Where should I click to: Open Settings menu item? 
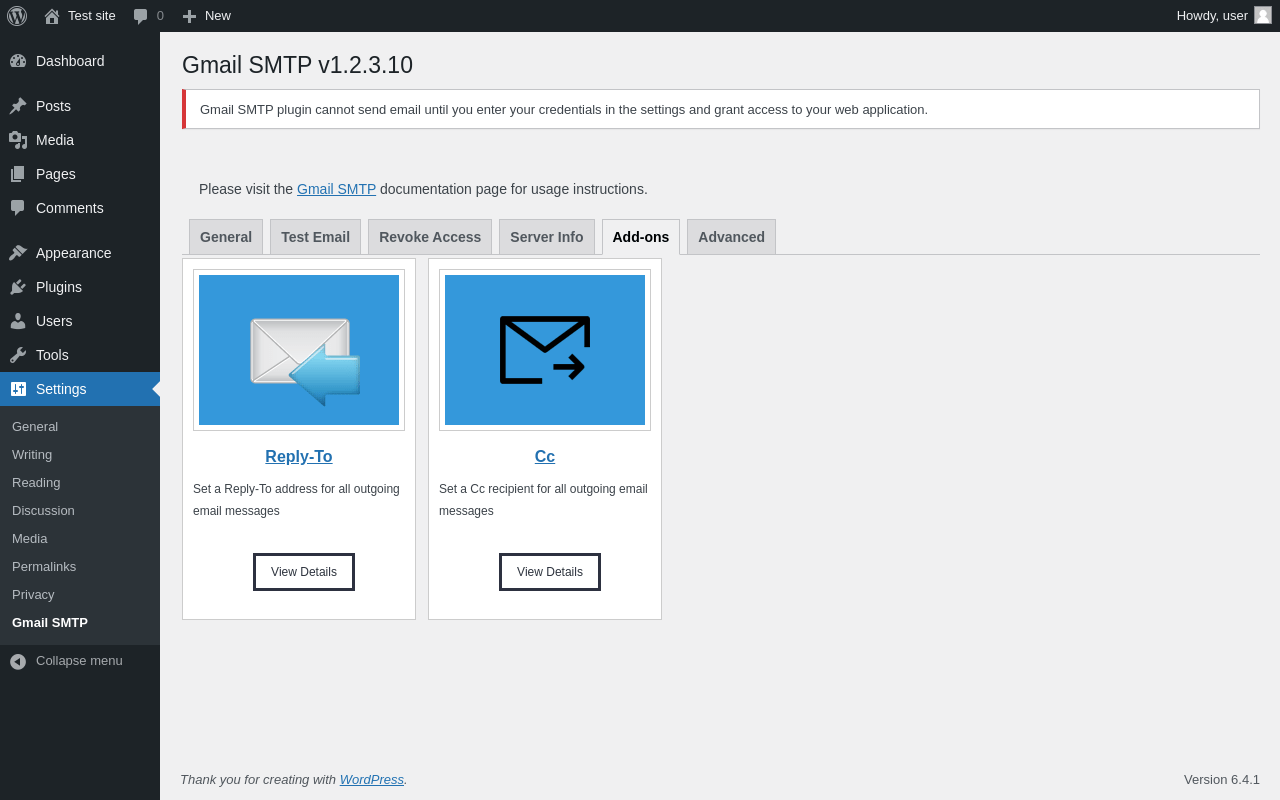click(80, 389)
